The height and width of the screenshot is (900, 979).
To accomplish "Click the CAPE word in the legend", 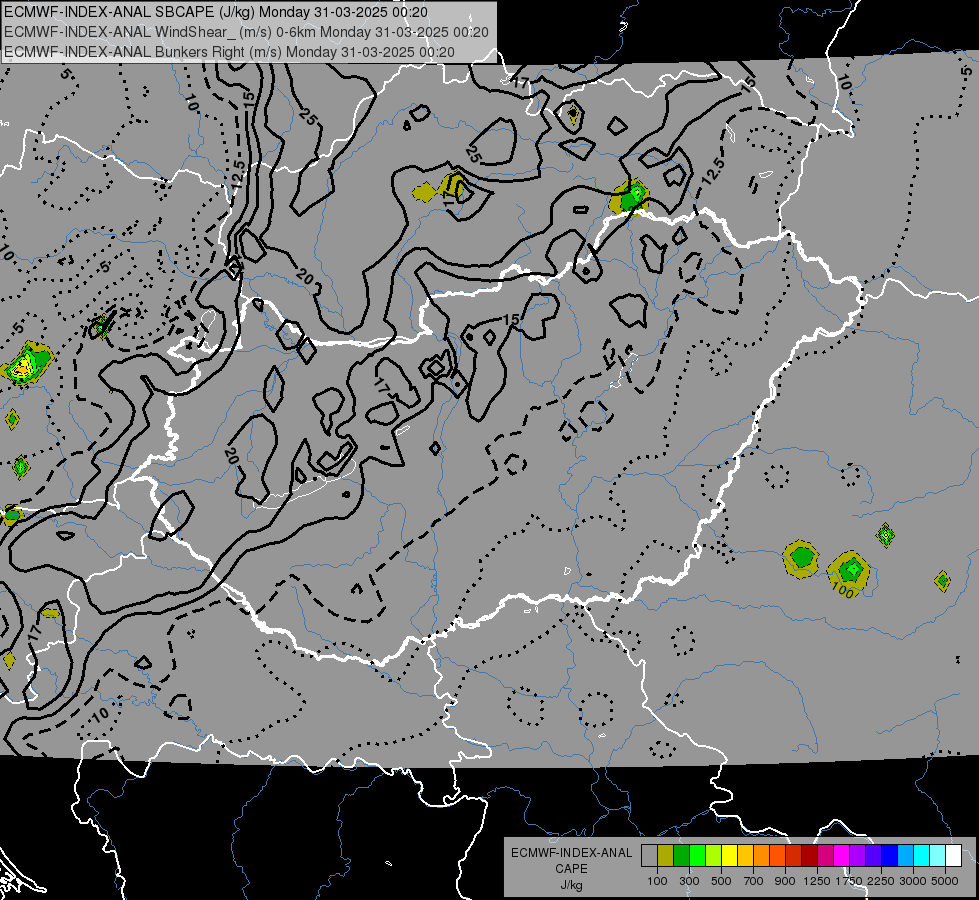I will 571,869.
